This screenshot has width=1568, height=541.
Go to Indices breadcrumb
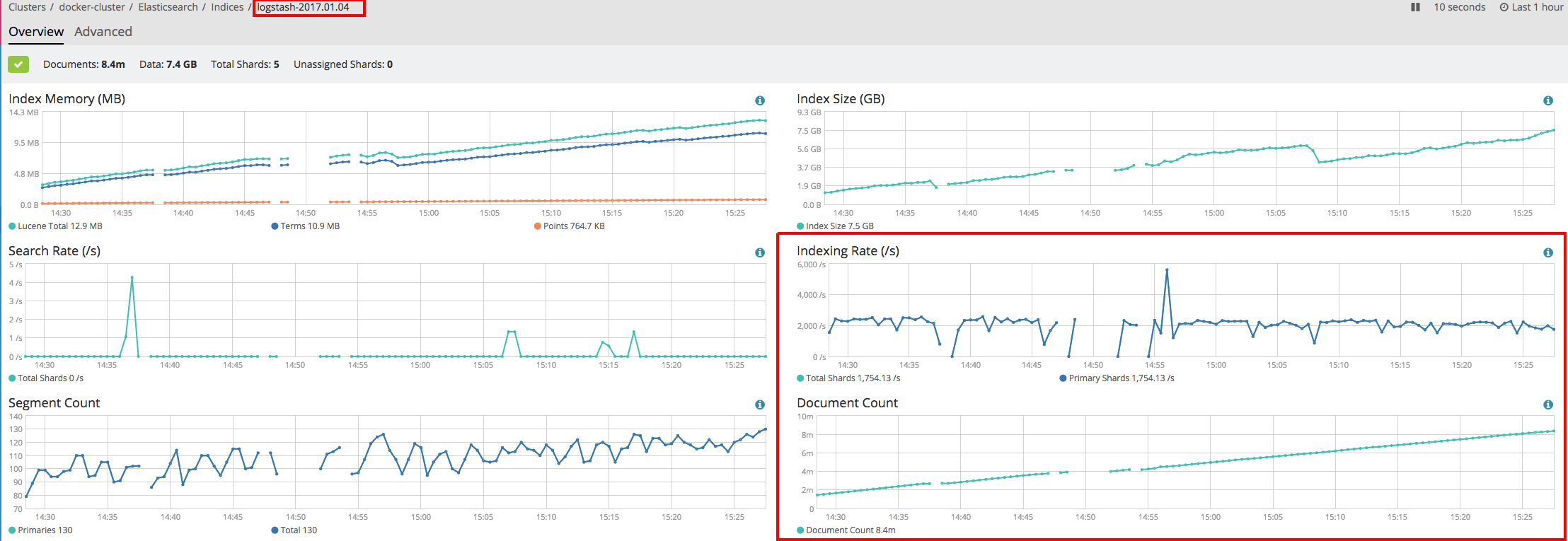click(227, 7)
